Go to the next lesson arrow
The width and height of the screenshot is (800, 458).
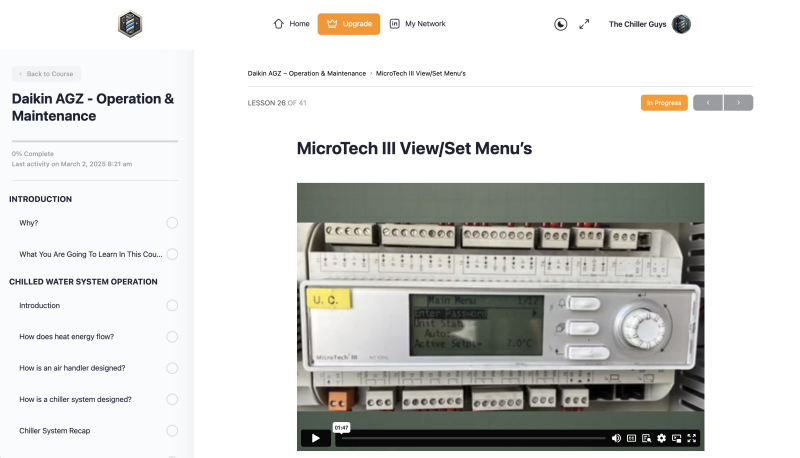point(738,103)
